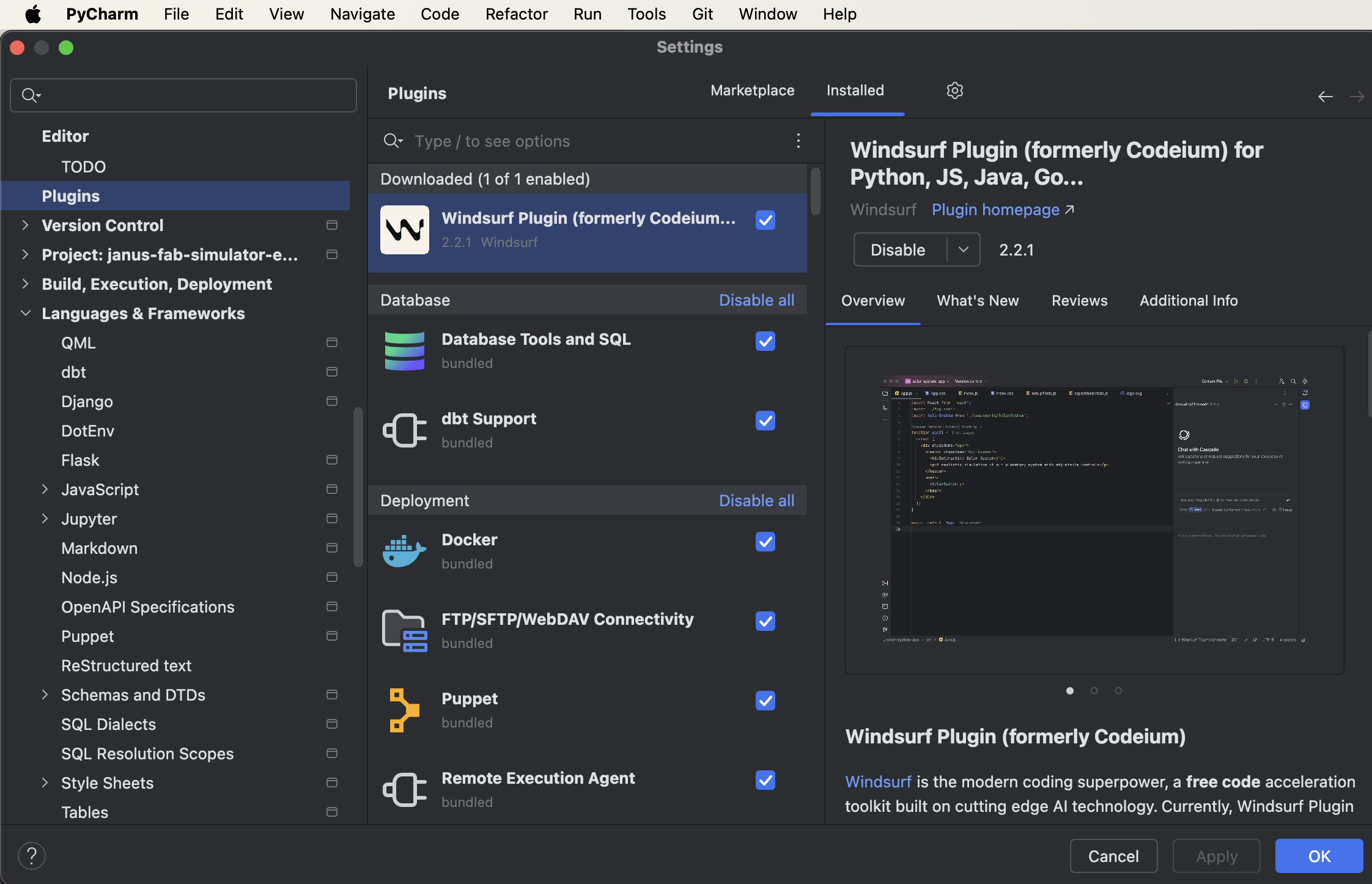Open the Additional Info tab
Screen dimensions: 1372x884
(x=1189, y=301)
